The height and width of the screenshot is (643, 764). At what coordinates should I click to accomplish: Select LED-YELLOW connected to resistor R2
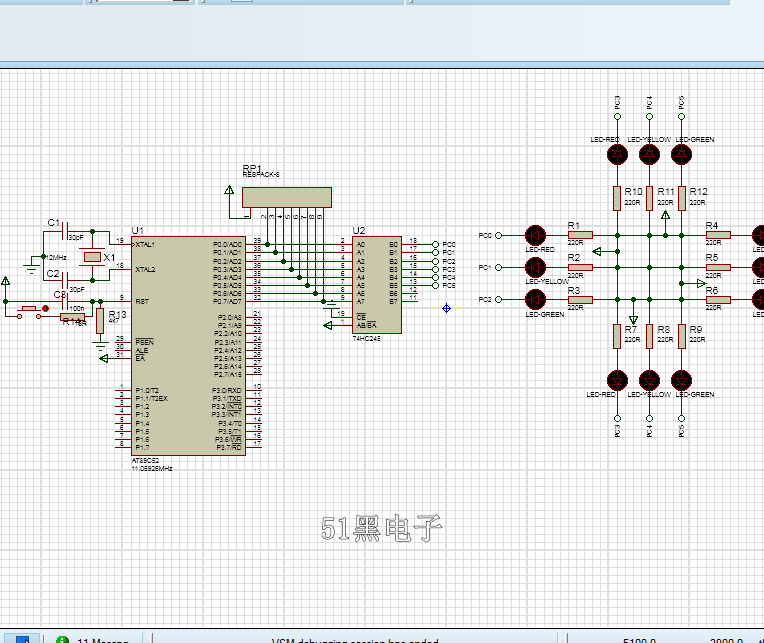535,267
